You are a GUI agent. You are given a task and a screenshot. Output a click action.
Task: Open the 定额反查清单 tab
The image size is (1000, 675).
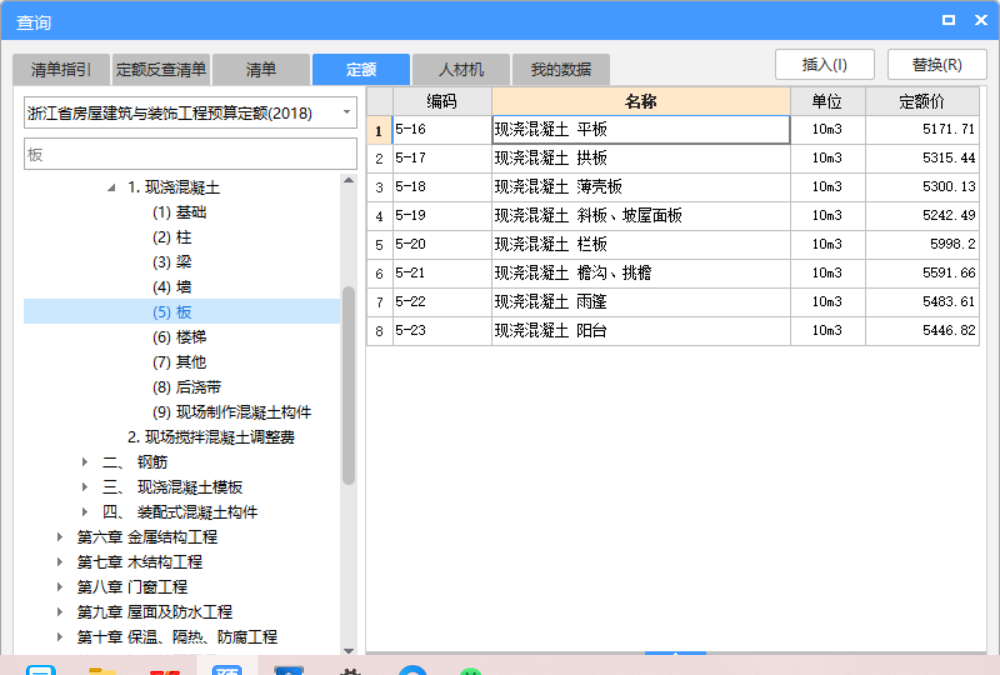pyautogui.click(x=161, y=70)
